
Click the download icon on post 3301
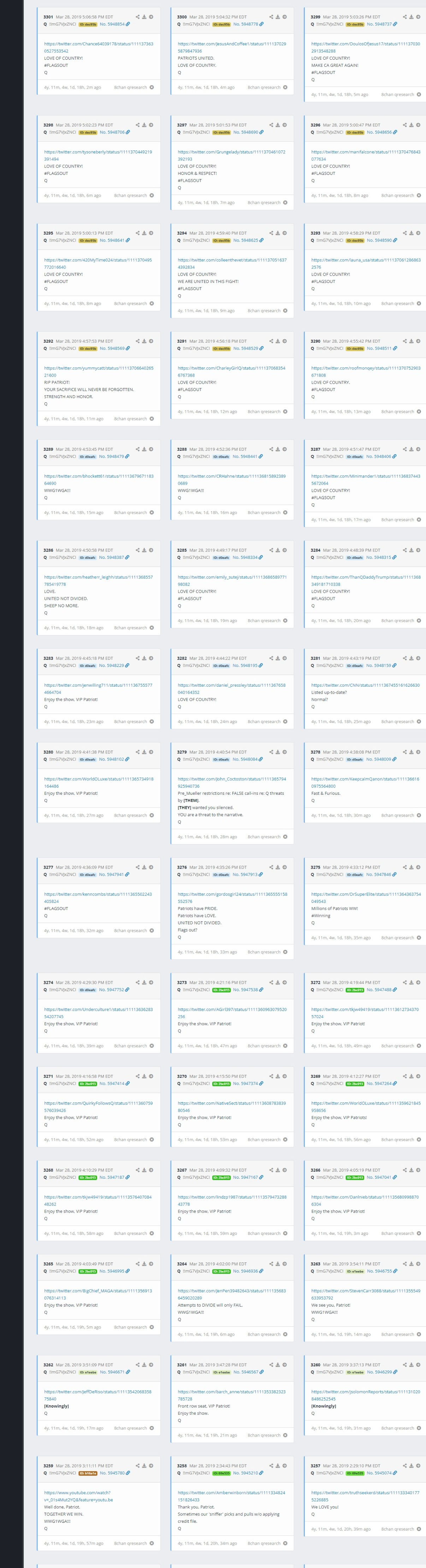pyautogui.click(x=144, y=17)
